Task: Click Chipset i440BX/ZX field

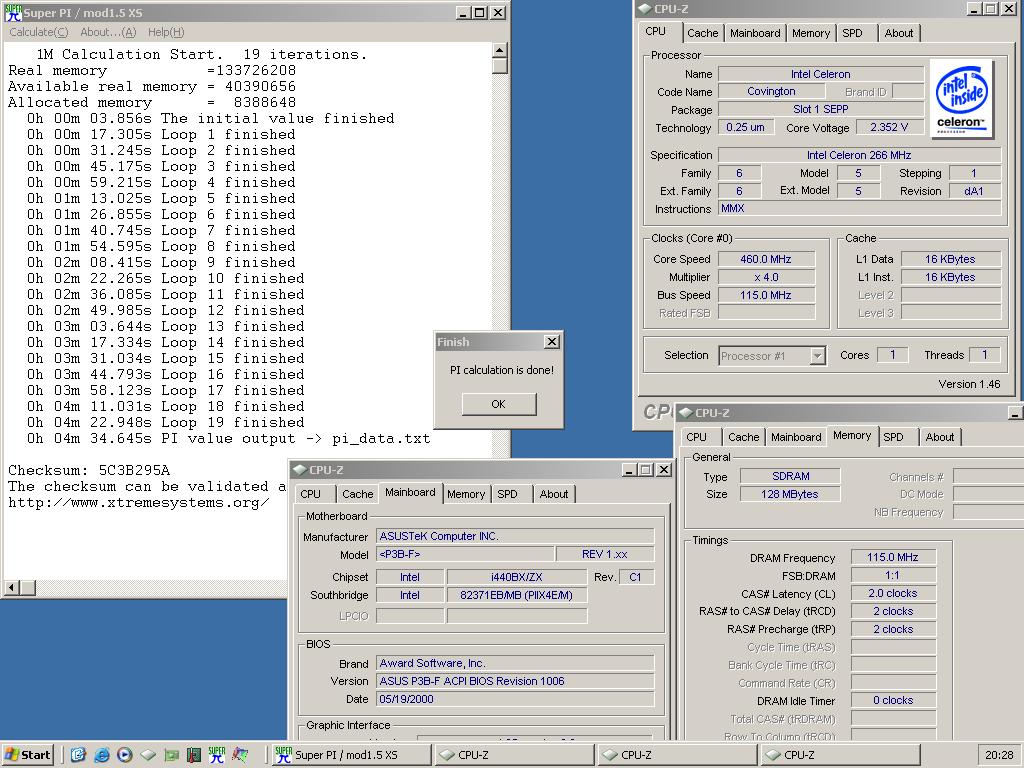Action: (x=517, y=577)
